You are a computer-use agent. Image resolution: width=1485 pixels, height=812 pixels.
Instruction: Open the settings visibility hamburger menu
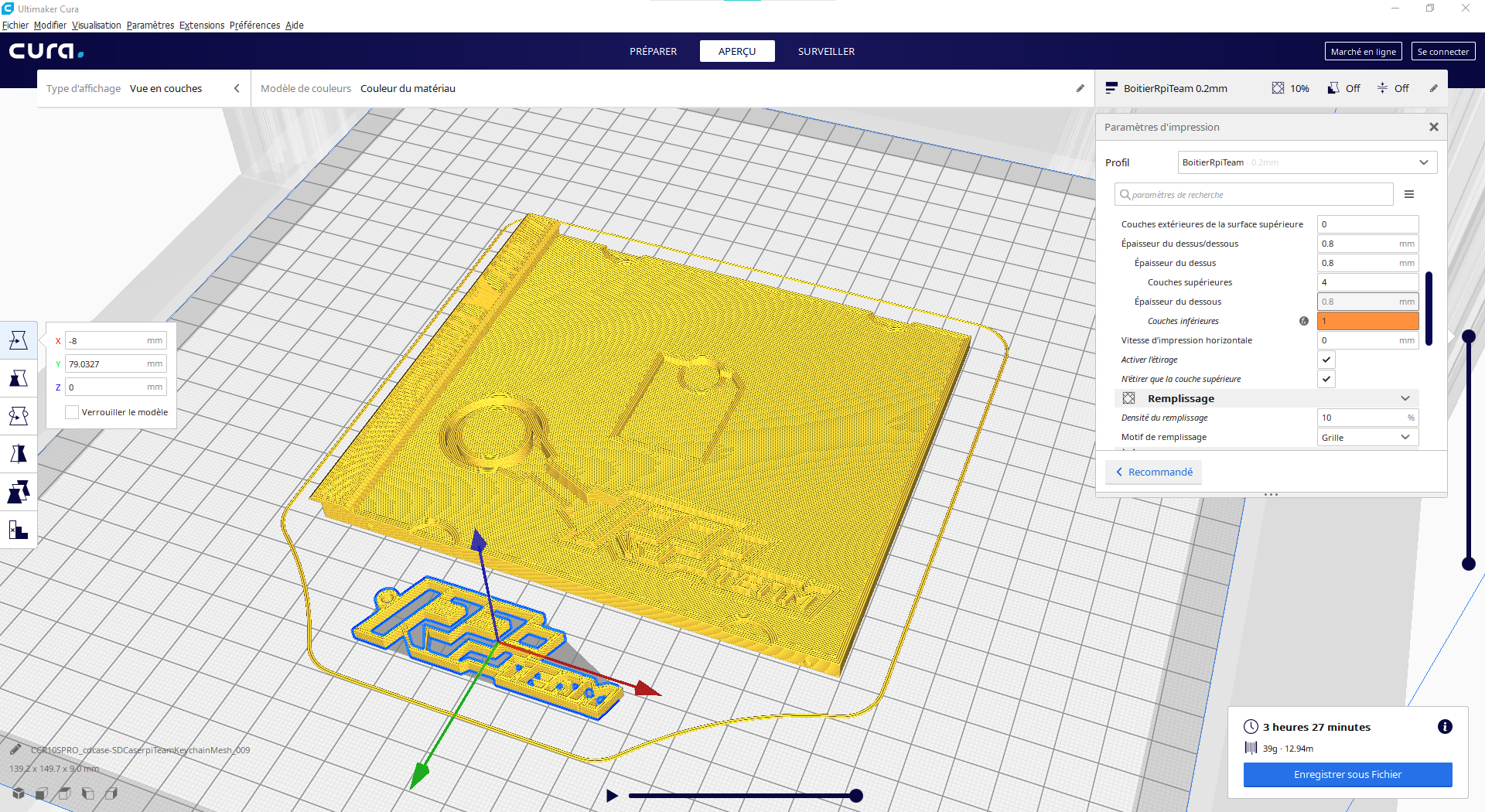[1409, 194]
